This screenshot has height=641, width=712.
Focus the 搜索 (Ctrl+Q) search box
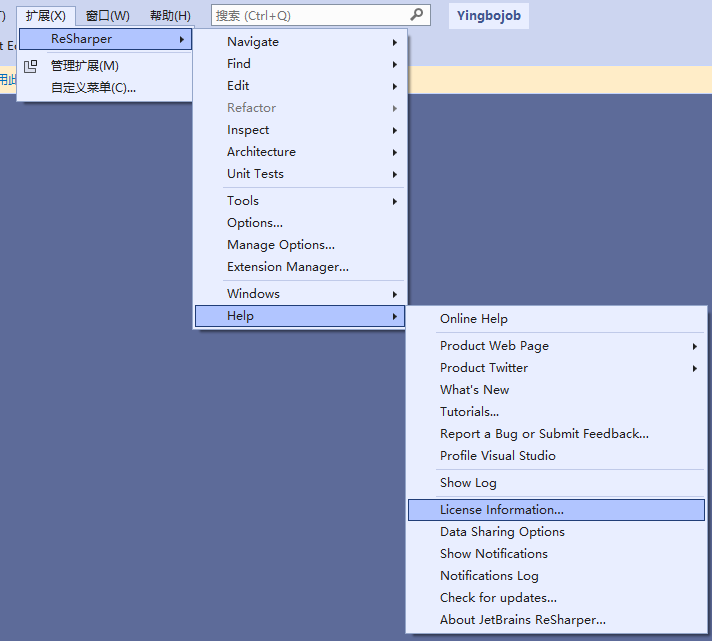click(321, 15)
